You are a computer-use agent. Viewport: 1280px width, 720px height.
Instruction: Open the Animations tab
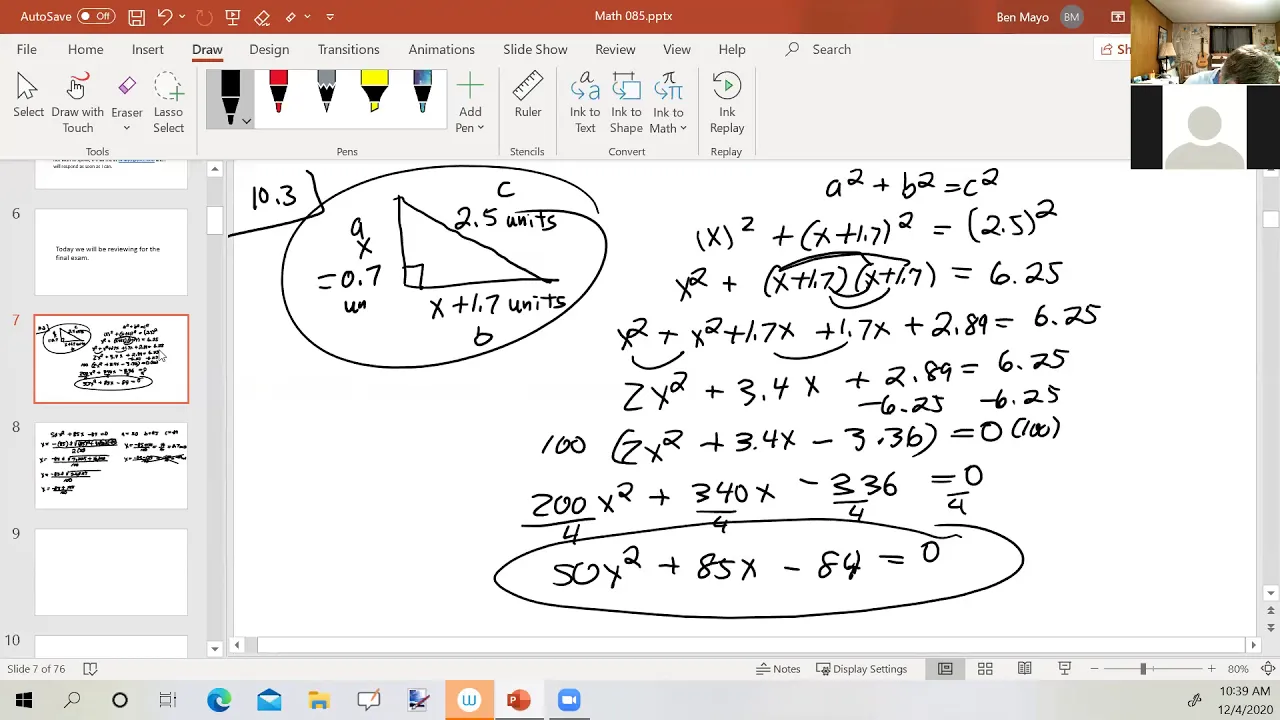[x=441, y=49]
